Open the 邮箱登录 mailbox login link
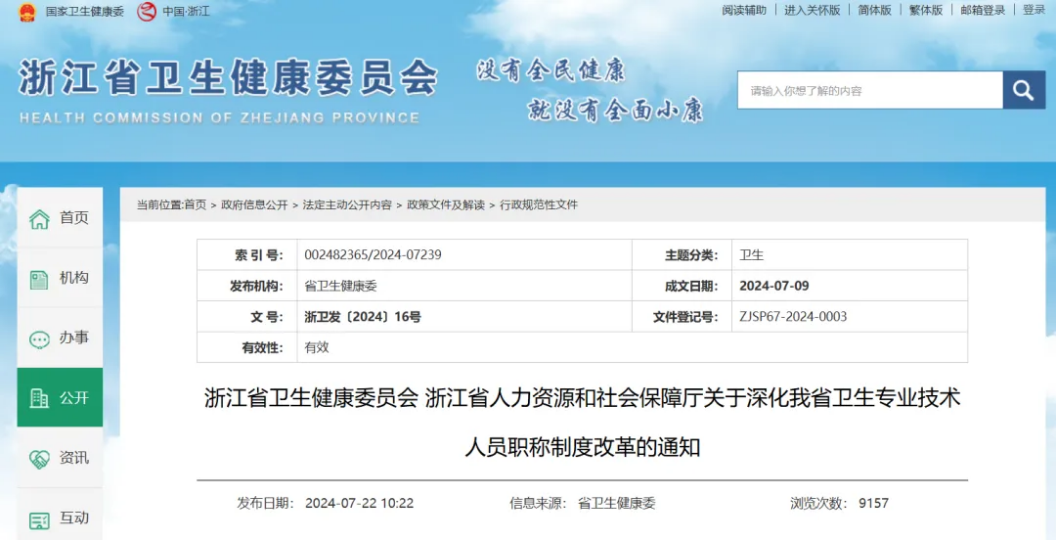Screen dimensions: 1056x540 coord(982,10)
